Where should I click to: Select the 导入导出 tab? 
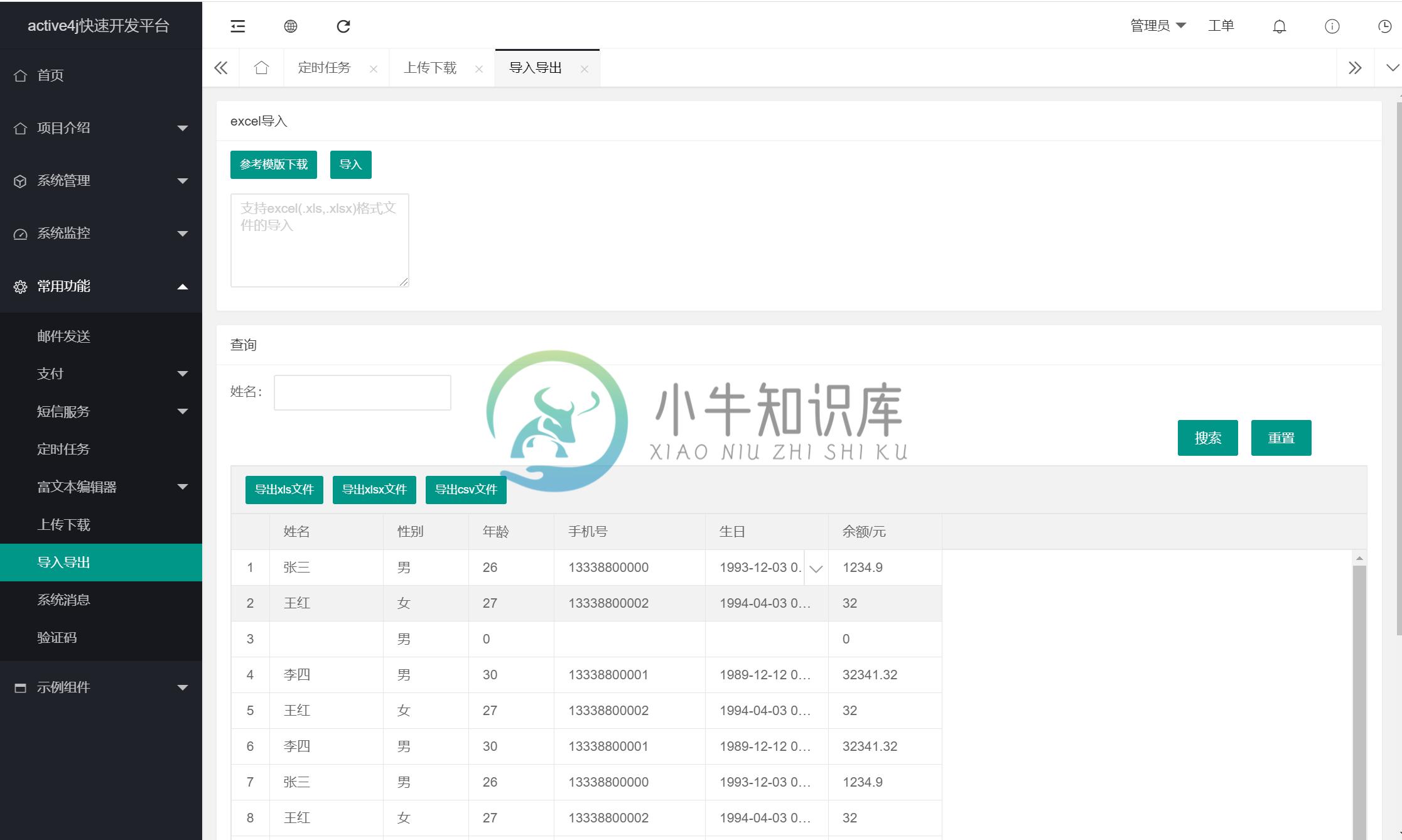point(536,68)
